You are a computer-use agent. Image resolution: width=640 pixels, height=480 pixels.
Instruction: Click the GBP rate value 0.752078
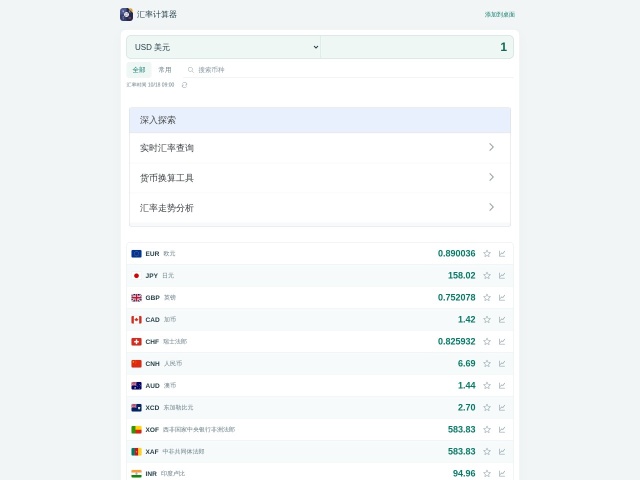[456, 298]
